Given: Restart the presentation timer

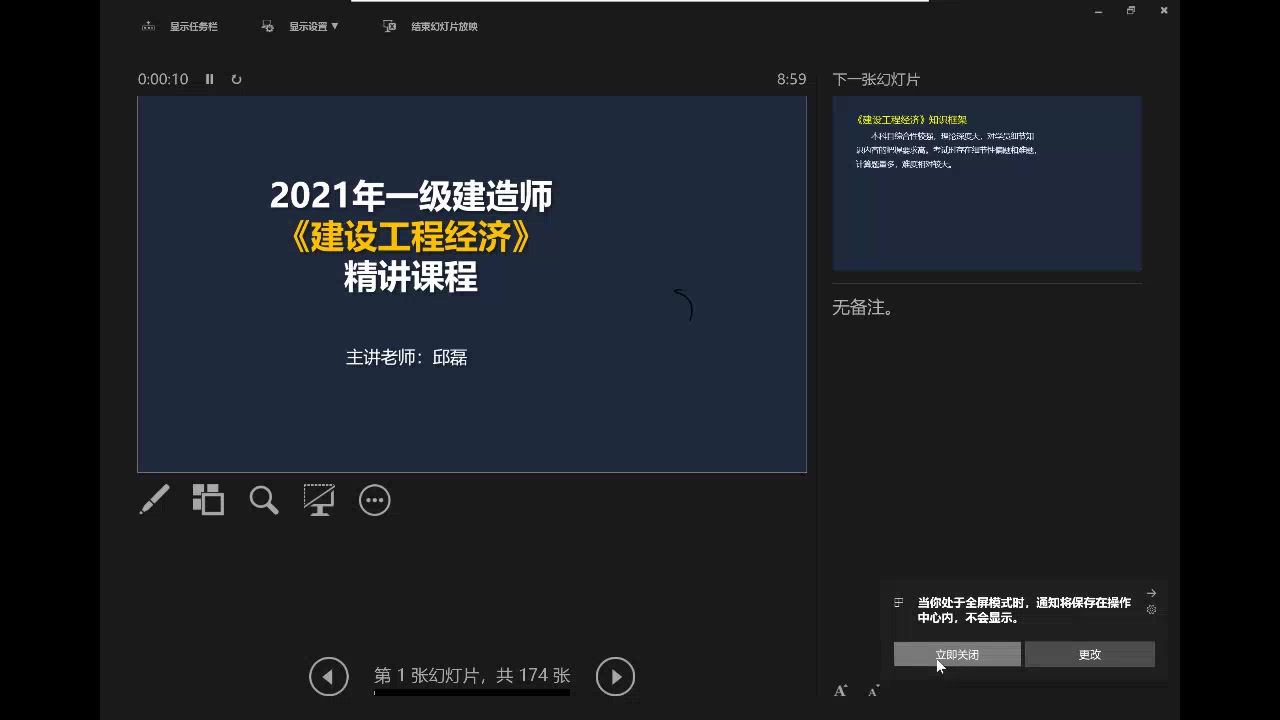Looking at the screenshot, I should 236,79.
